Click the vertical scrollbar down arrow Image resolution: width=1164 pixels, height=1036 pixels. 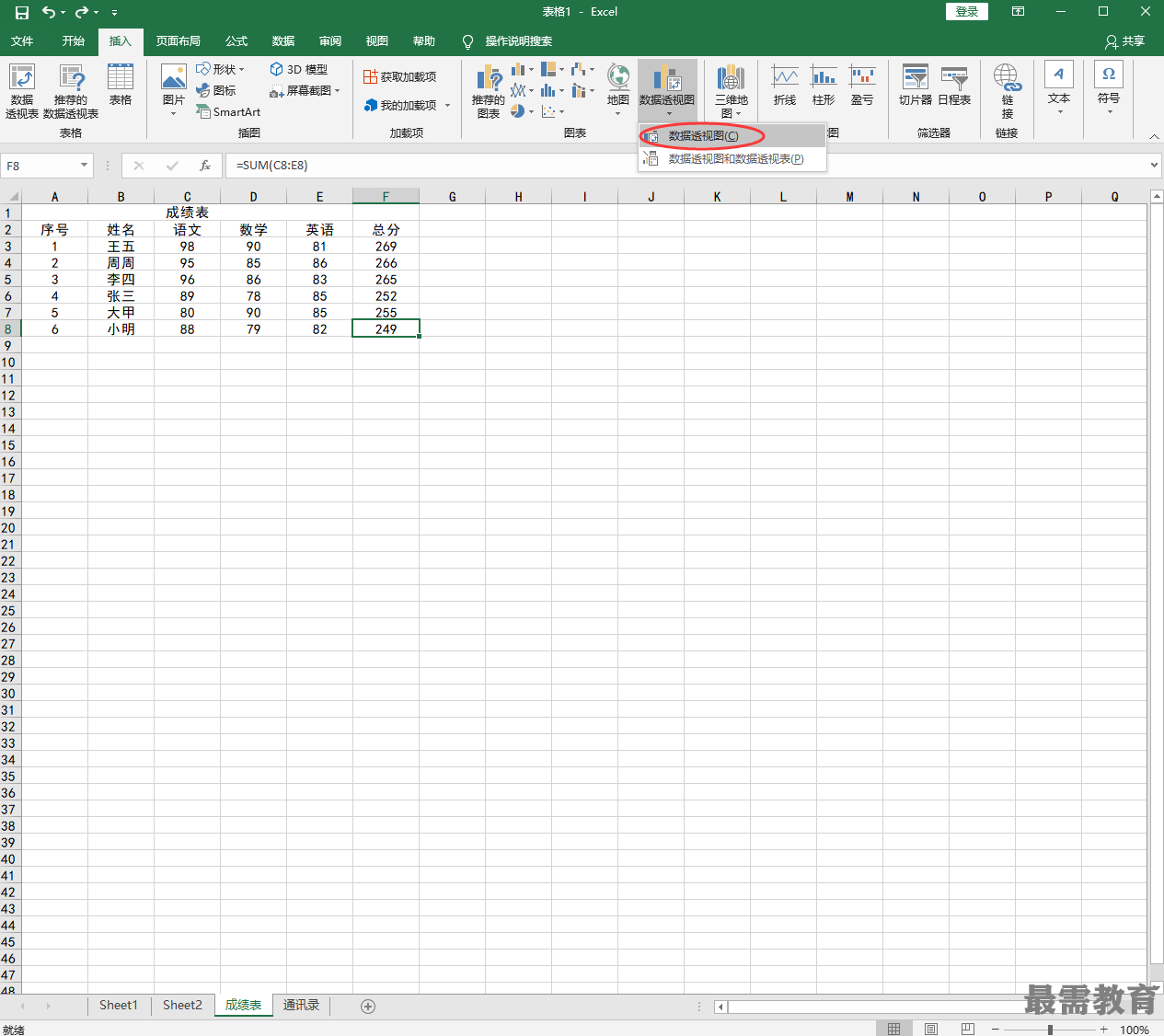[1157, 987]
